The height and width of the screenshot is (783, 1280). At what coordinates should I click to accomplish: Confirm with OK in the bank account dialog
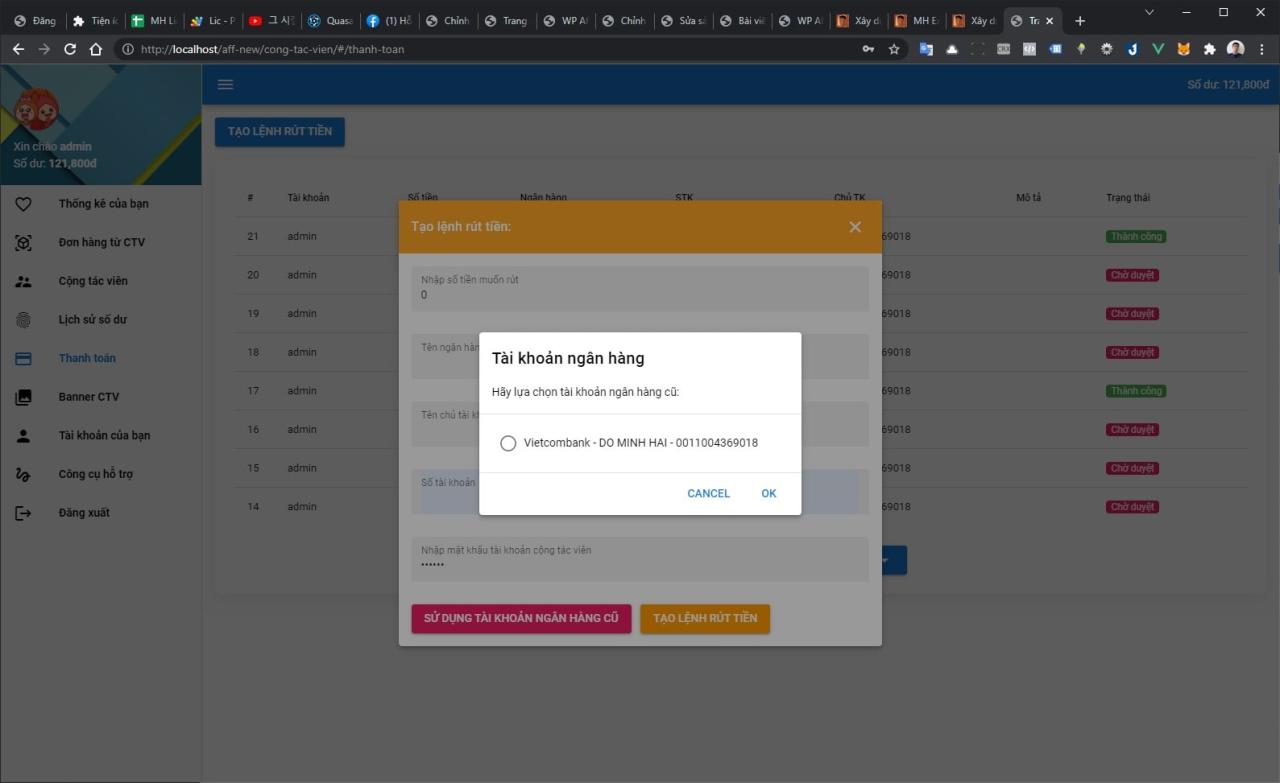pyautogui.click(x=768, y=493)
